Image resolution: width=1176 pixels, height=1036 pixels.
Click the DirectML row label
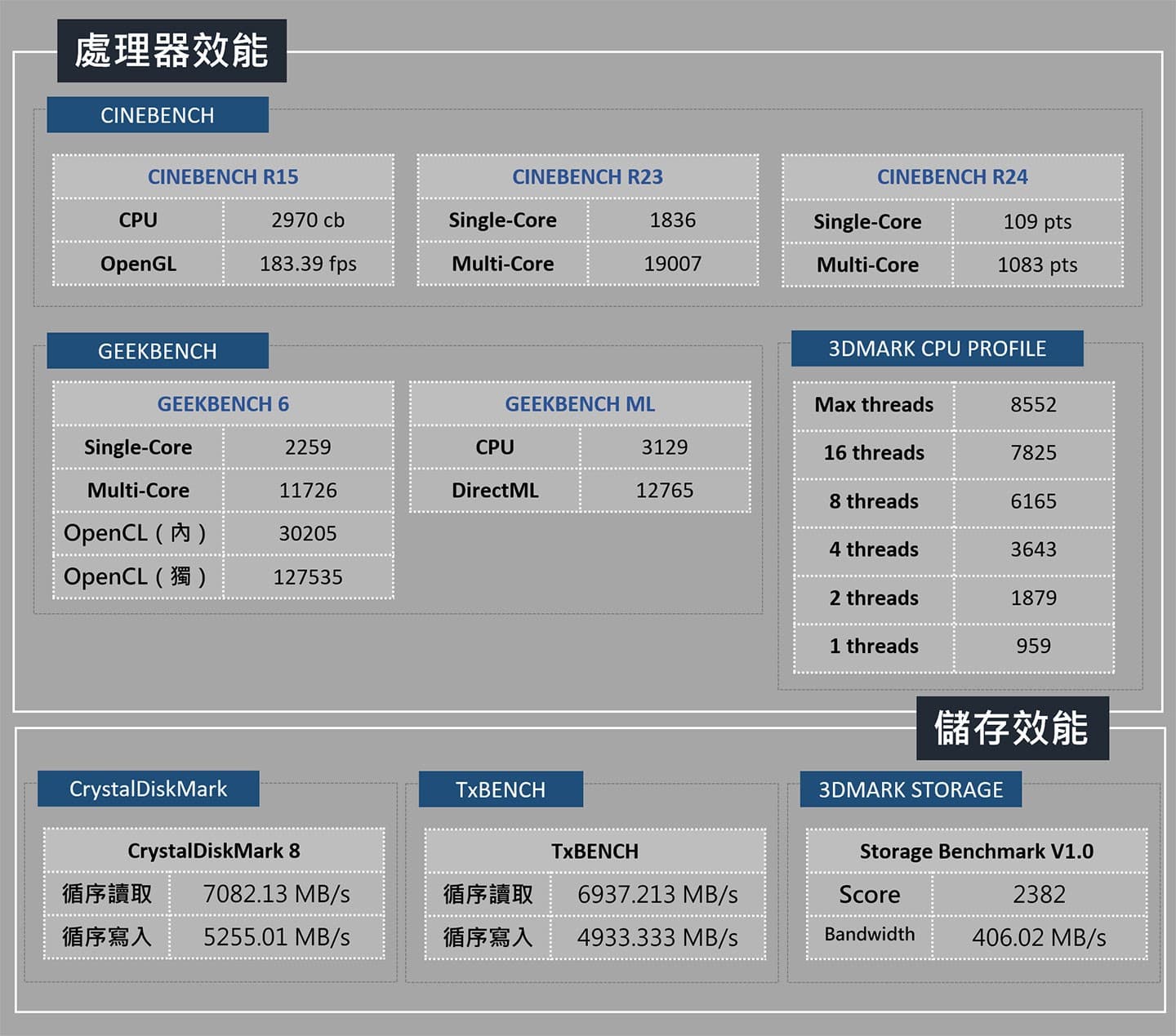click(495, 490)
